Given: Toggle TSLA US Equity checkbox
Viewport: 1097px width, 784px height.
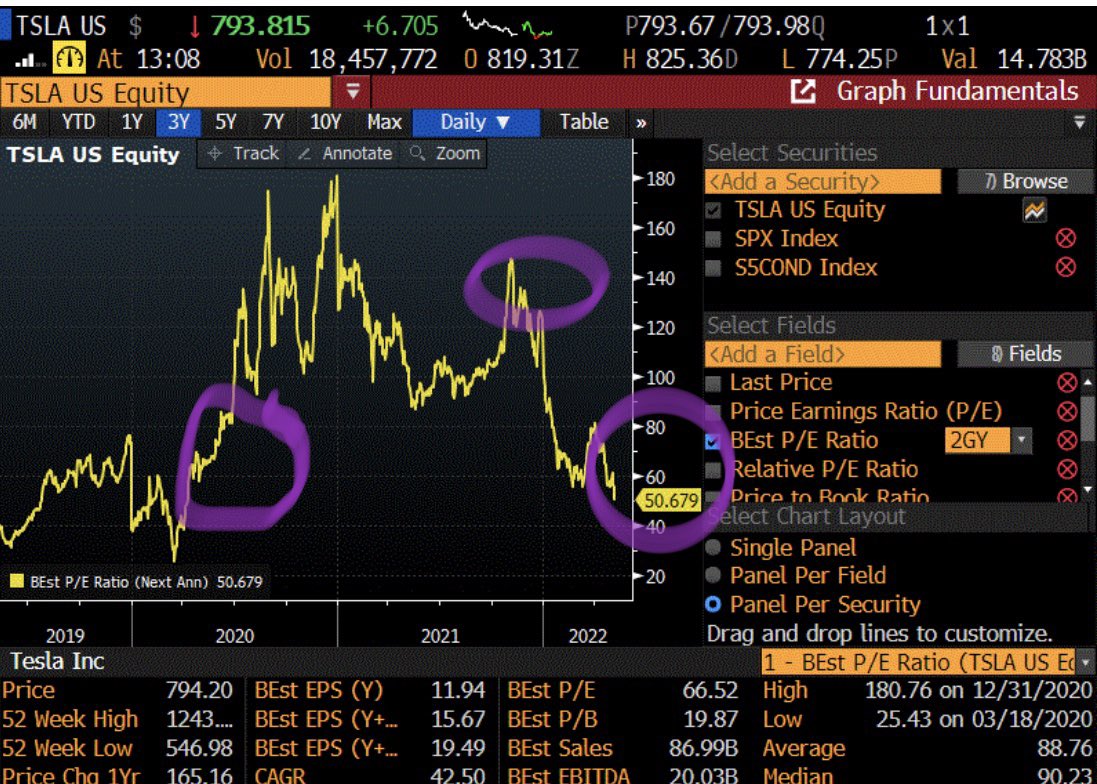Looking at the screenshot, I should pos(714,211).
